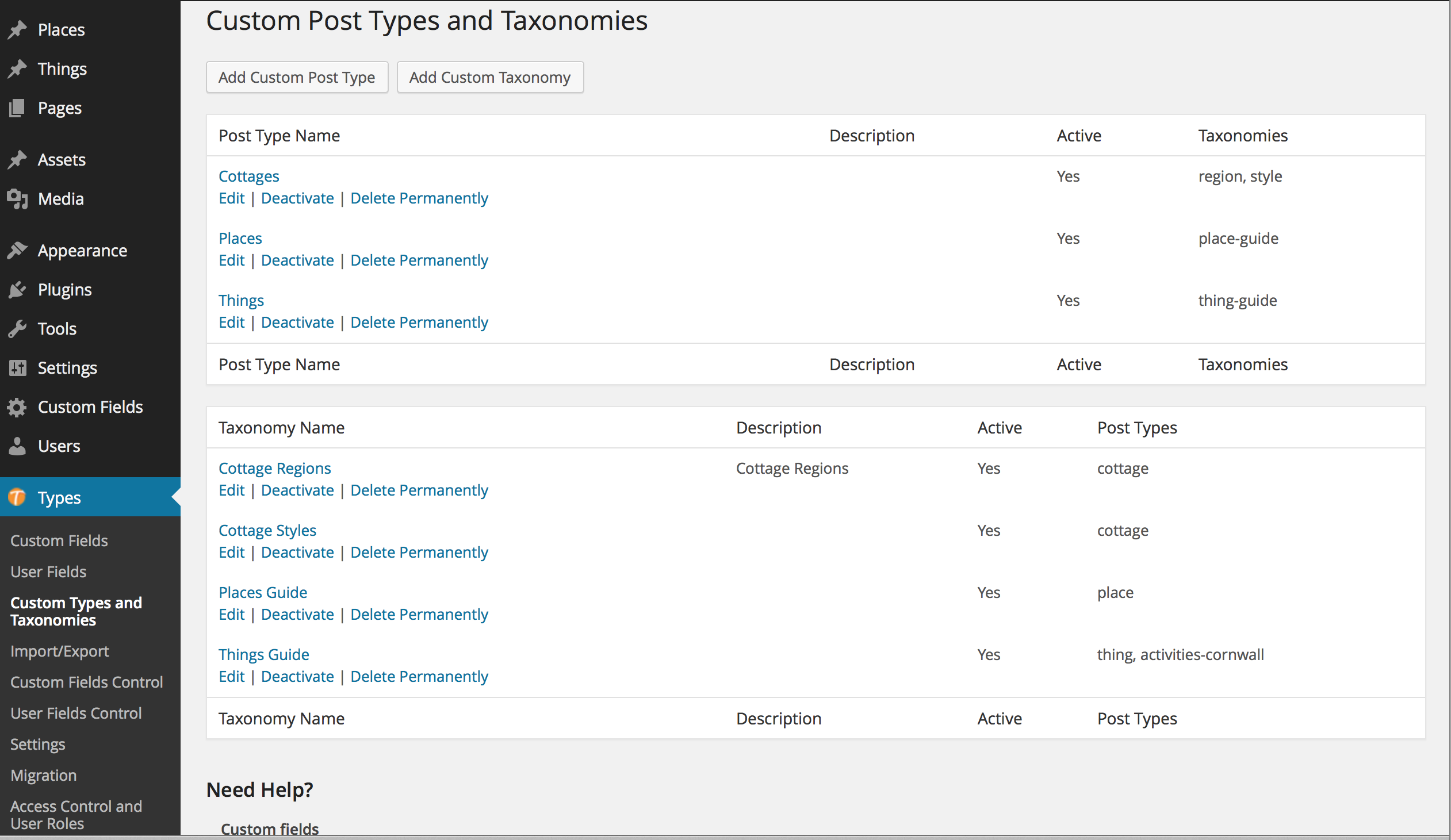Click the Places pin icon in sidebar

[17, 29]
